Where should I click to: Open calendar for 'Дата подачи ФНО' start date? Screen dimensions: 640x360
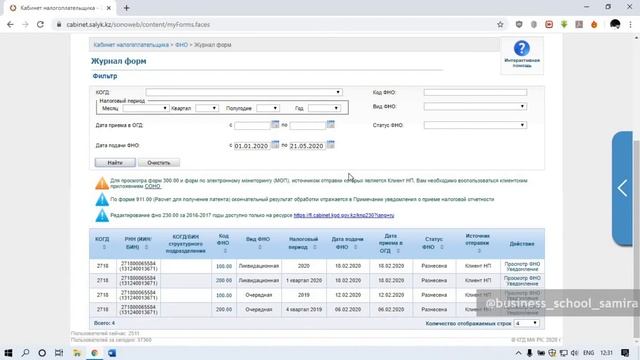click(275, 144)
